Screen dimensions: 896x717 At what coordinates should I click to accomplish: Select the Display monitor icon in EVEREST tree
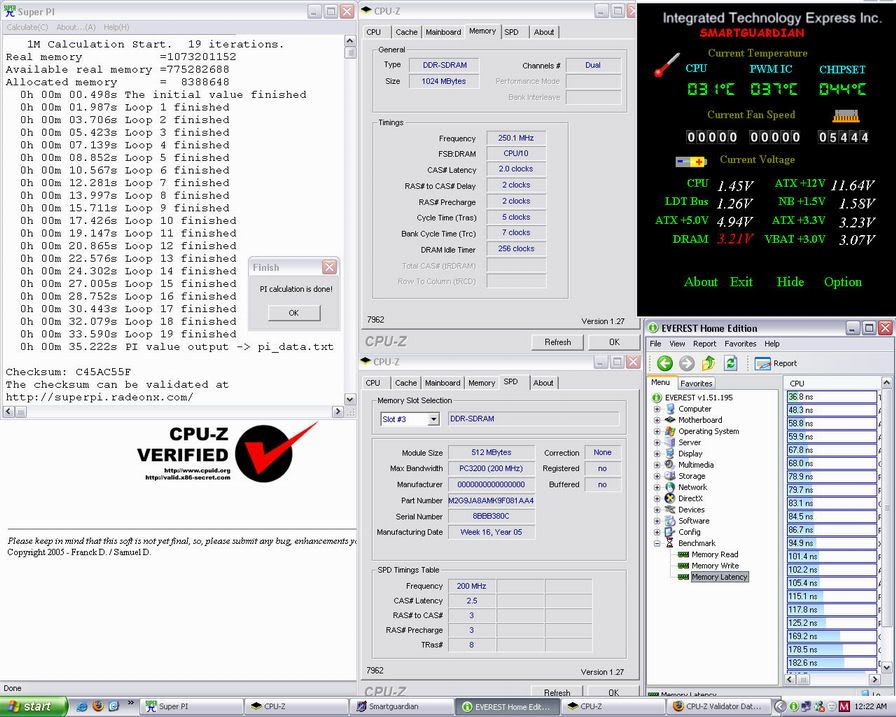tap(670, 454)
